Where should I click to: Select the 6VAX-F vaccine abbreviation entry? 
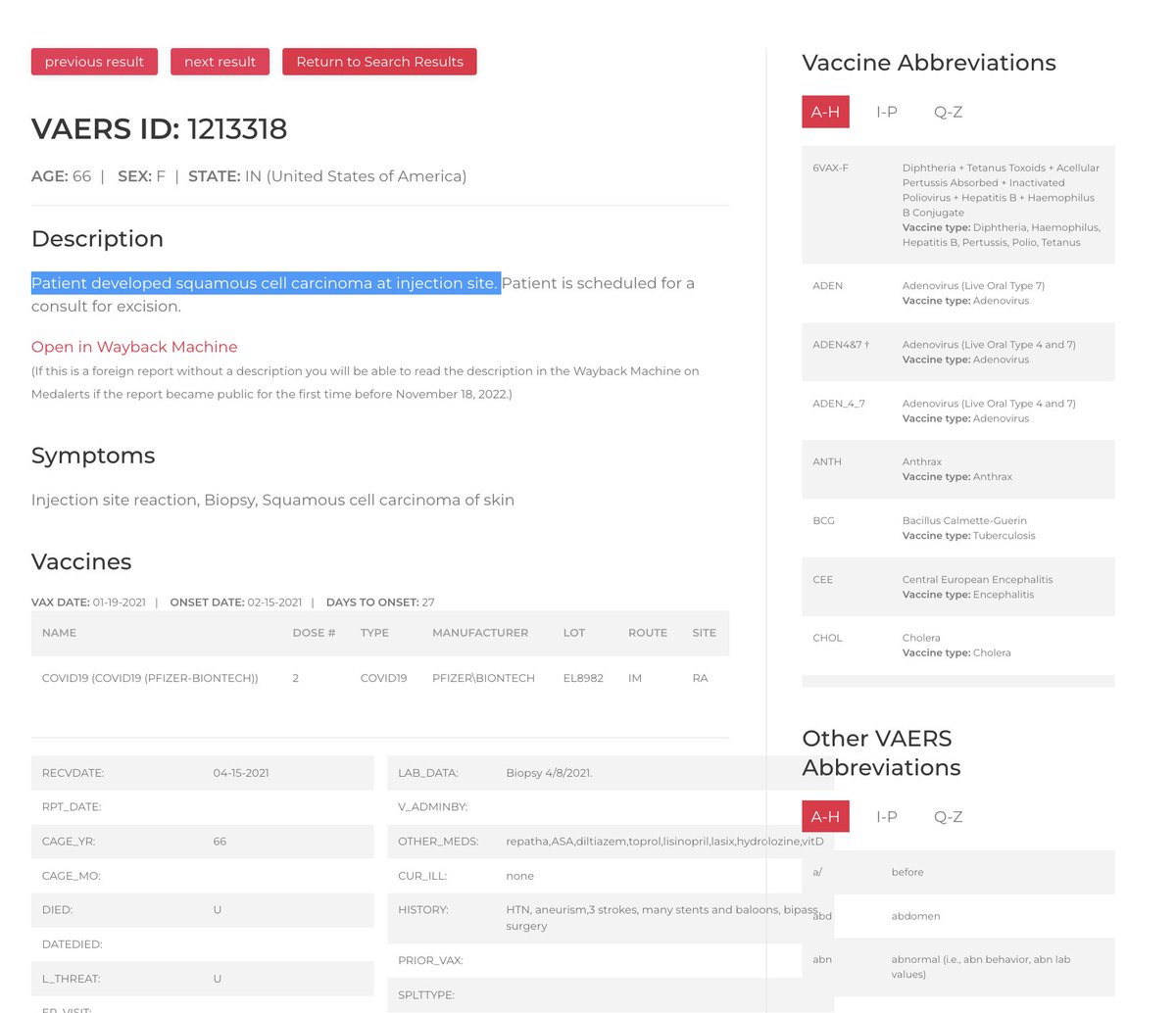click(957, 205)
